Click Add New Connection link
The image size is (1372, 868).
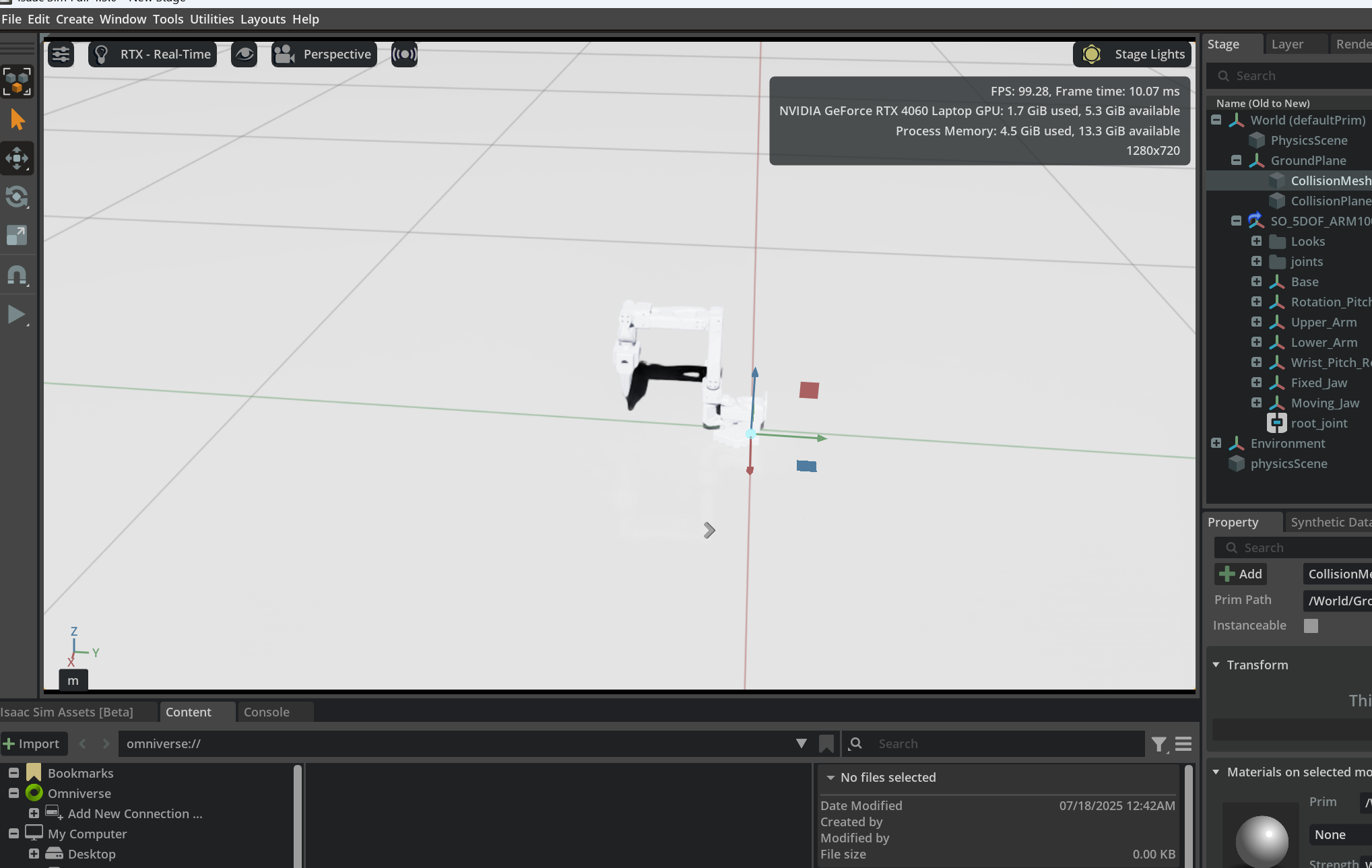point(135,813)
